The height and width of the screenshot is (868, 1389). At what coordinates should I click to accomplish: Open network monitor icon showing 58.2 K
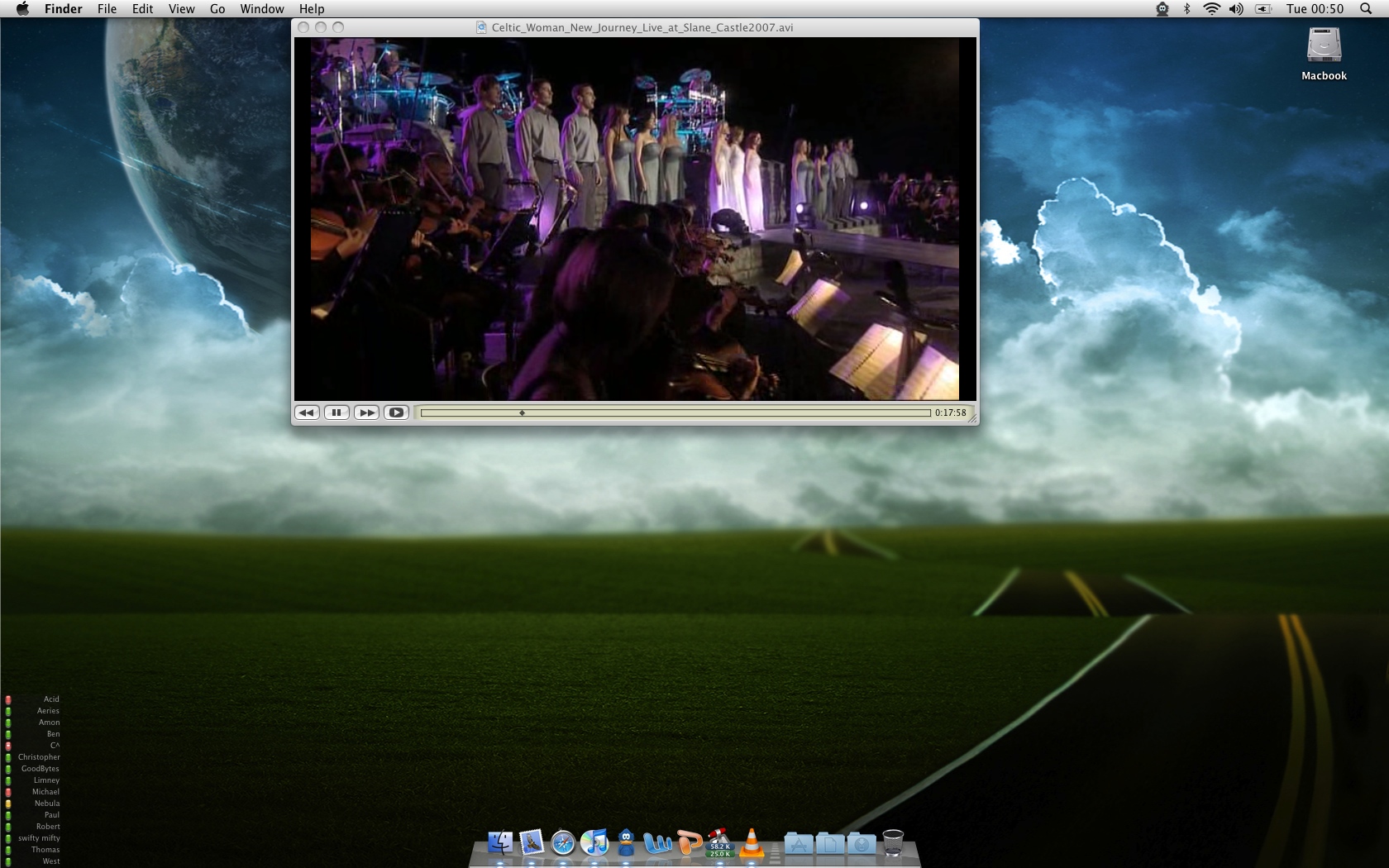pos(719,842)
